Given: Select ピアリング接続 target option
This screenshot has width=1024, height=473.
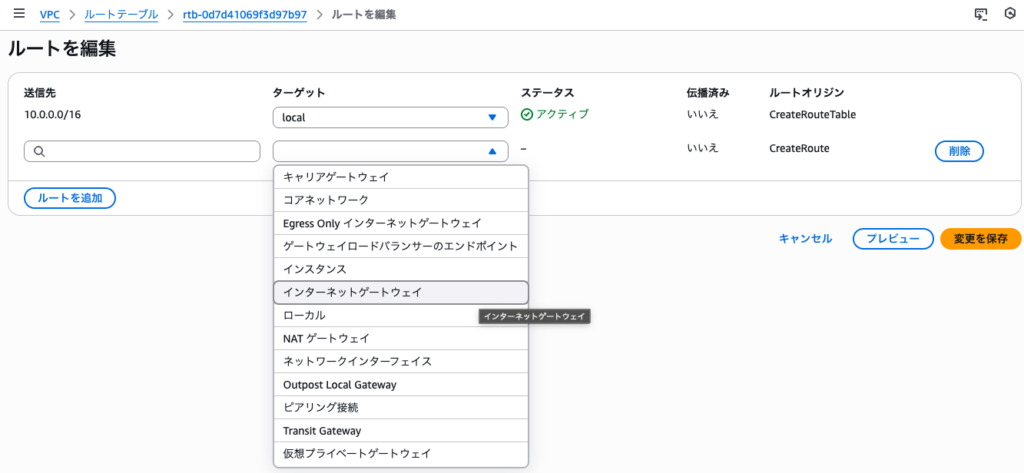Looking at the screenshot, I should tap(400, 408).
